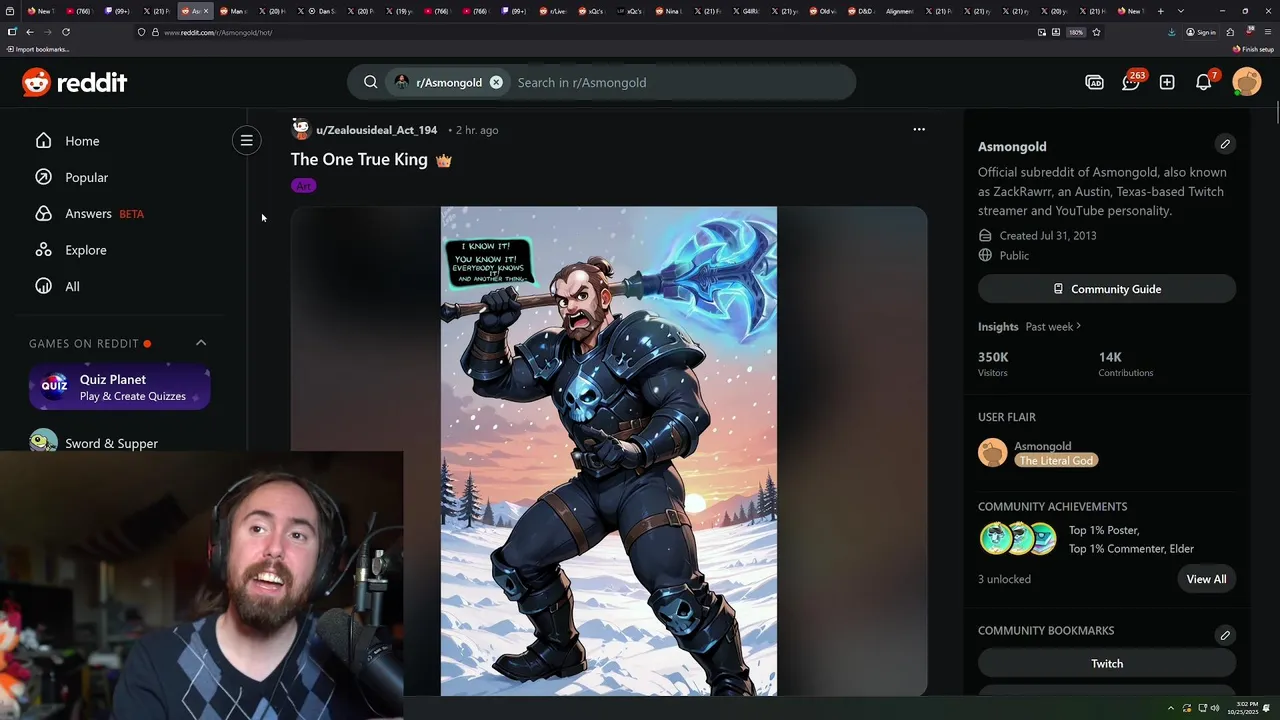Click Finish setup in bookmarks bar
Screen dimensions: 1280x720
coord(1254,49)
